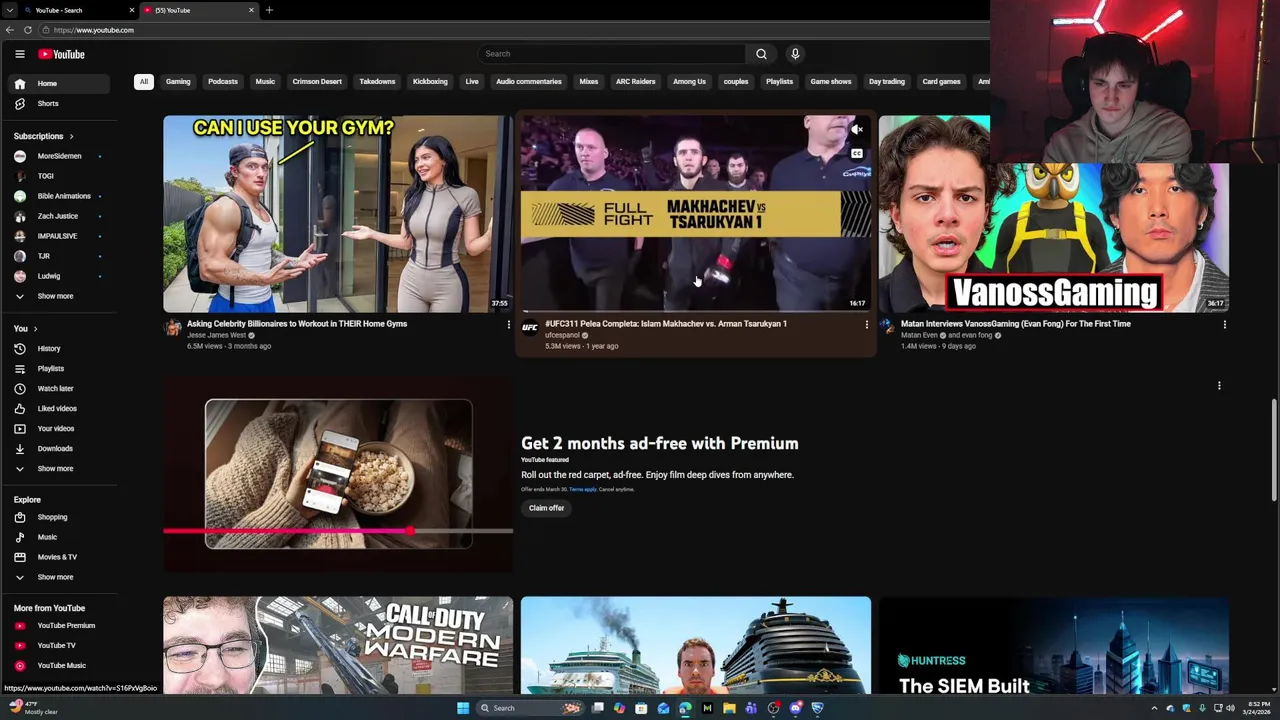1280x720 pixels.
Task: Open YouTube Premium from the sidebar
Action: pos(60,626)
